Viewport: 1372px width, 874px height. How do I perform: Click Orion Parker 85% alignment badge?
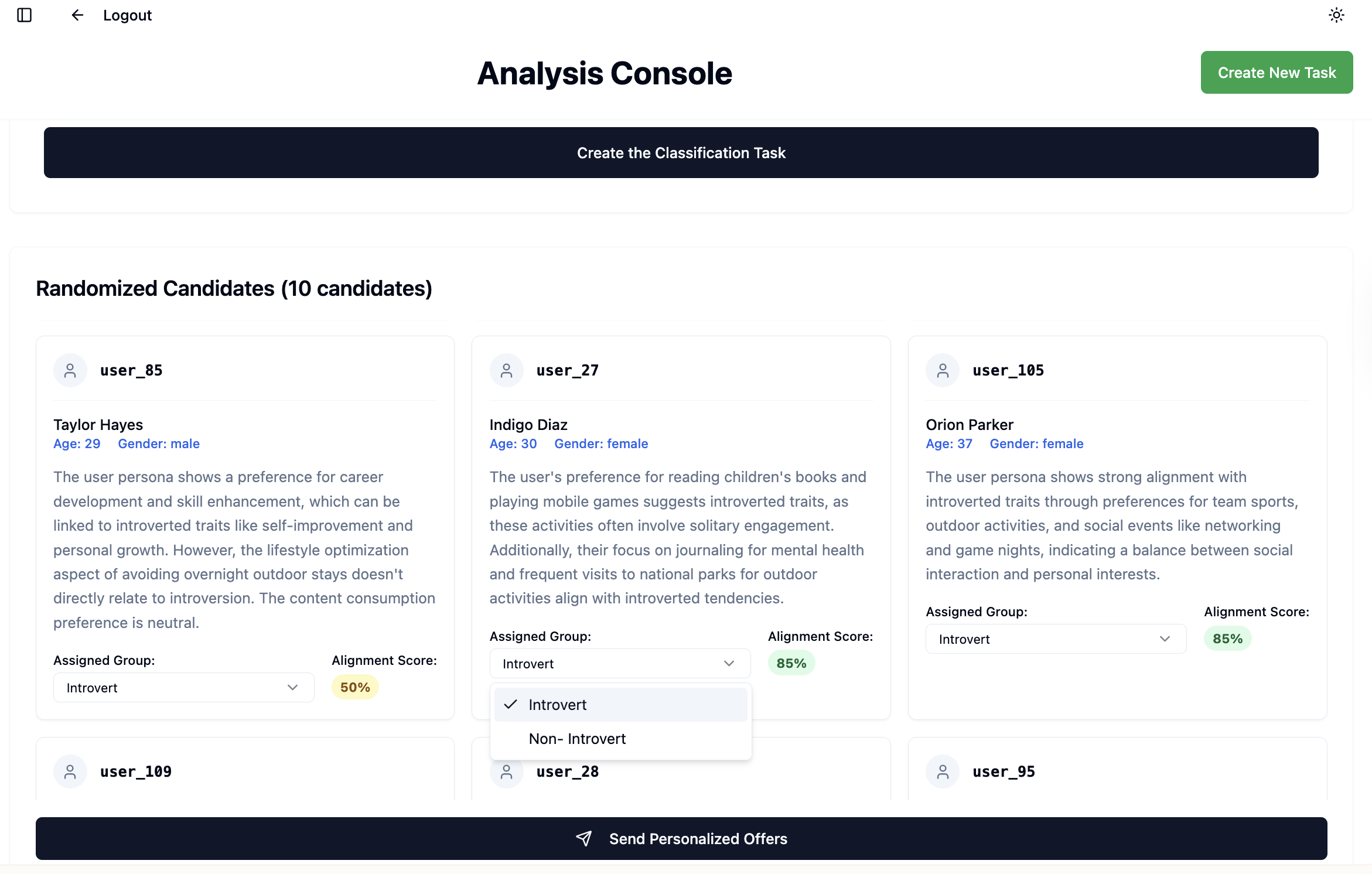[1227, 639]
